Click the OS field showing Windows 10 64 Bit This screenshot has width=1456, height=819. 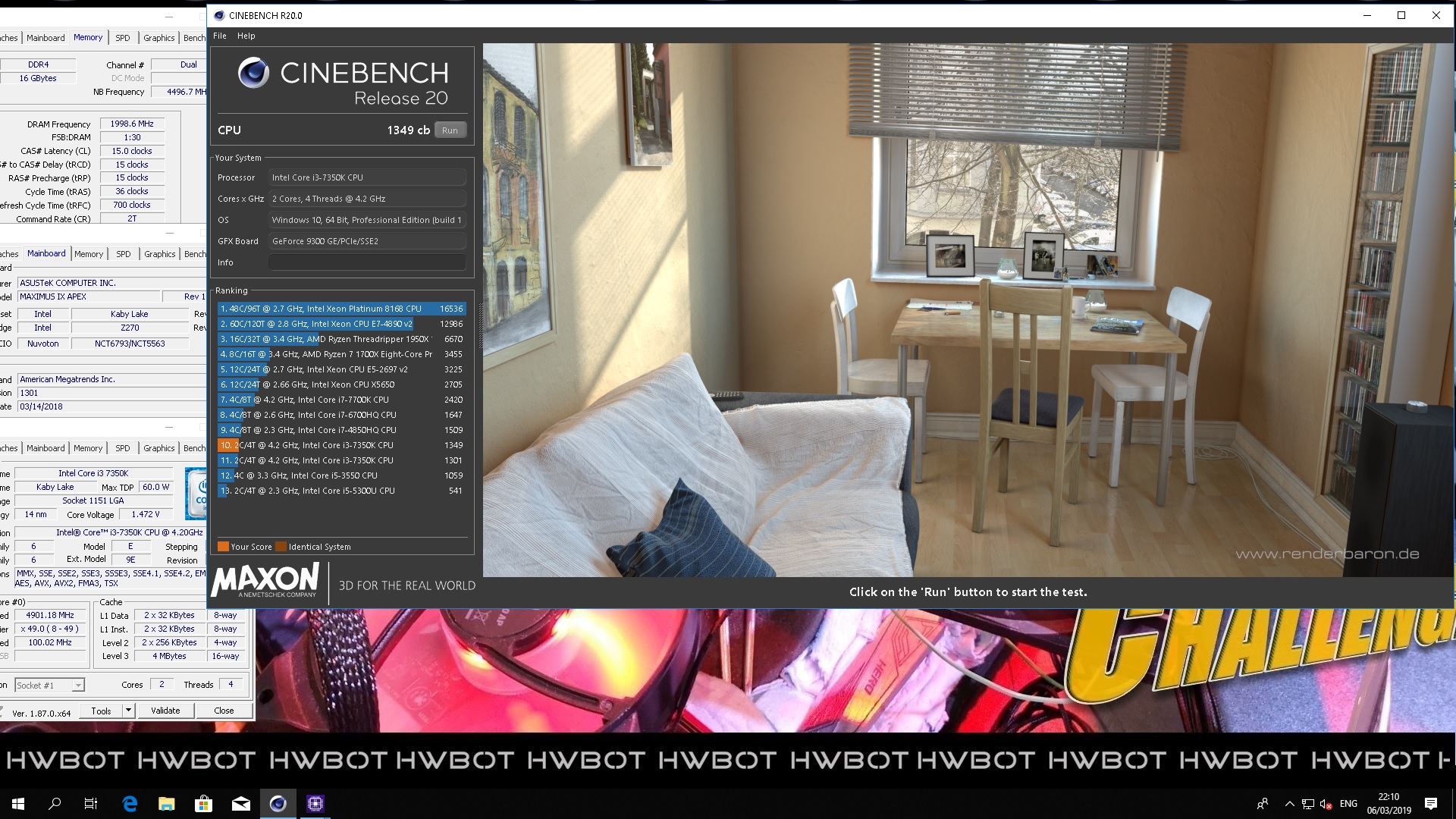tap(367, 220)
